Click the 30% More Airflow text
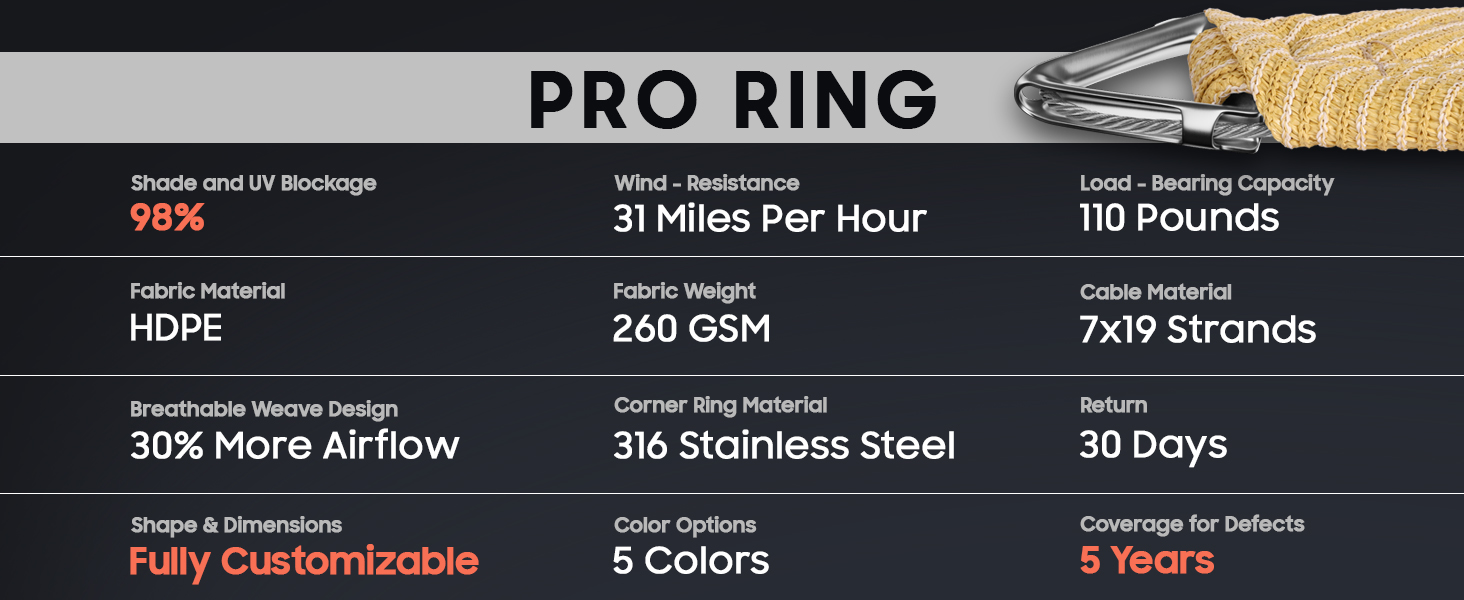 point(294,445)
